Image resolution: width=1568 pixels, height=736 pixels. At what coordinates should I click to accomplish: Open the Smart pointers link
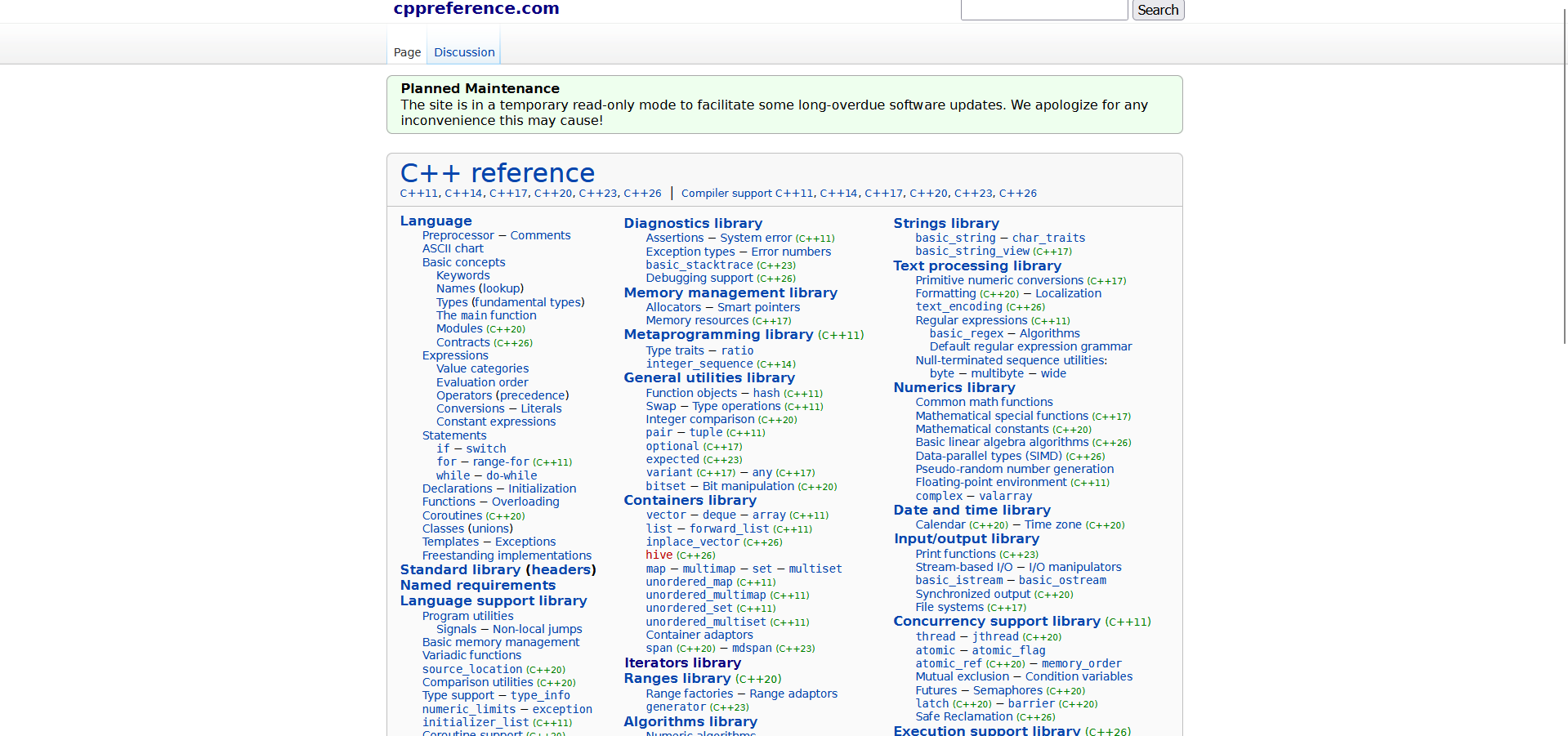[x=758, y=308]
